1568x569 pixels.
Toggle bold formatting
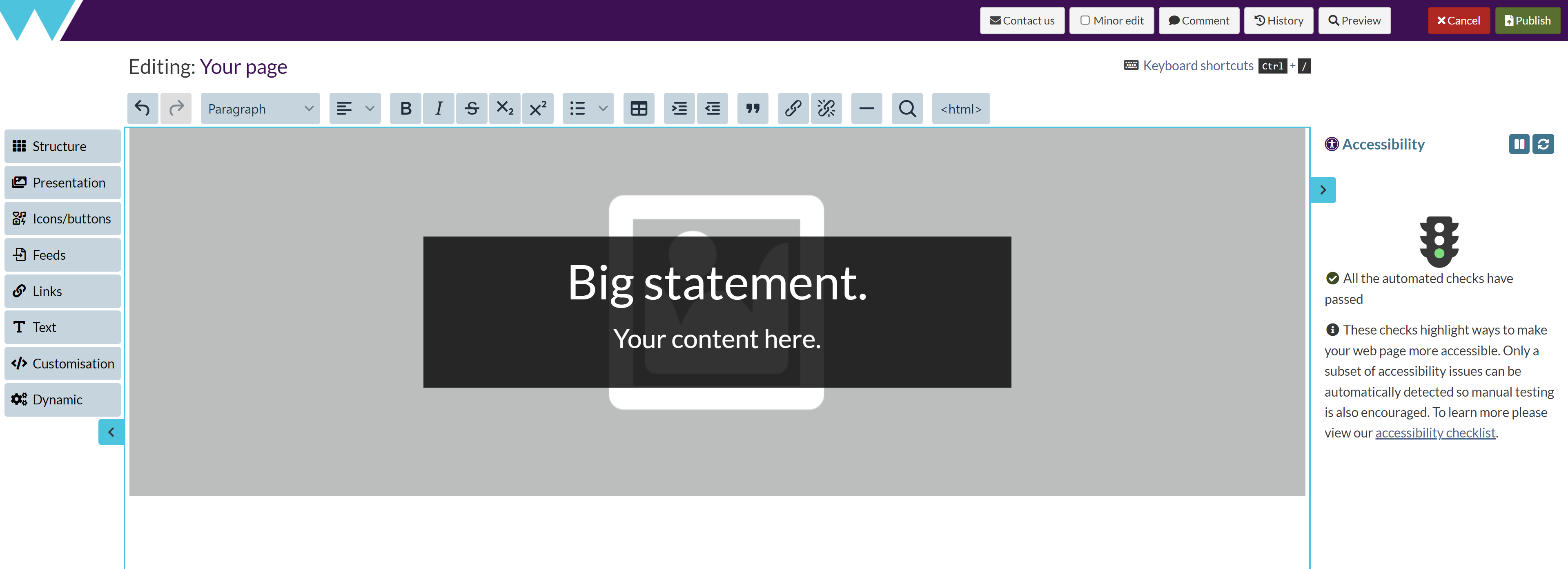click(405, 108)
